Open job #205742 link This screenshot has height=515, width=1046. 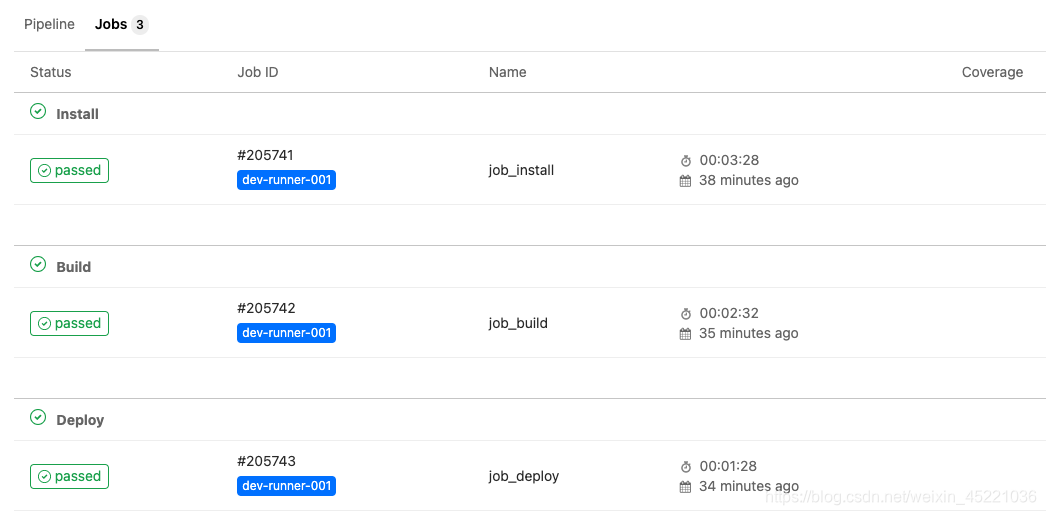point(266,308)
